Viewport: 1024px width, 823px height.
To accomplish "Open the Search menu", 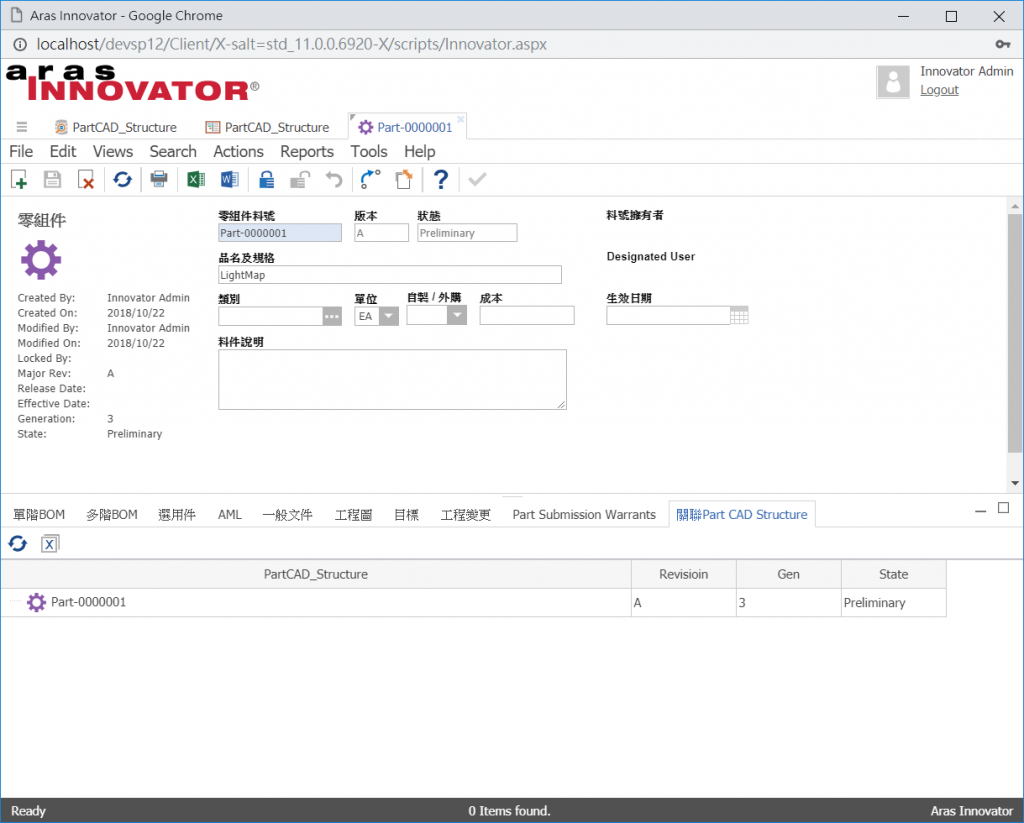I will pos(173,152).
